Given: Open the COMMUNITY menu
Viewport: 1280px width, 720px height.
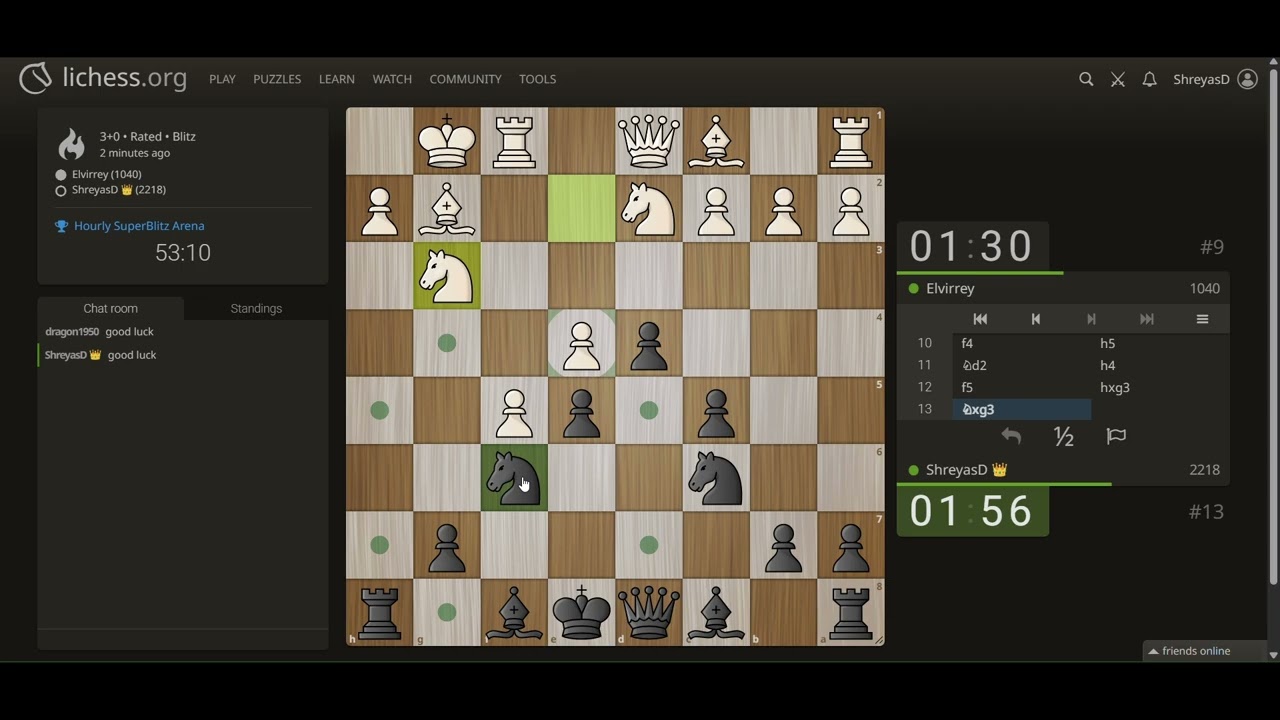Looking at the screenshot, I should click(465, 79).
